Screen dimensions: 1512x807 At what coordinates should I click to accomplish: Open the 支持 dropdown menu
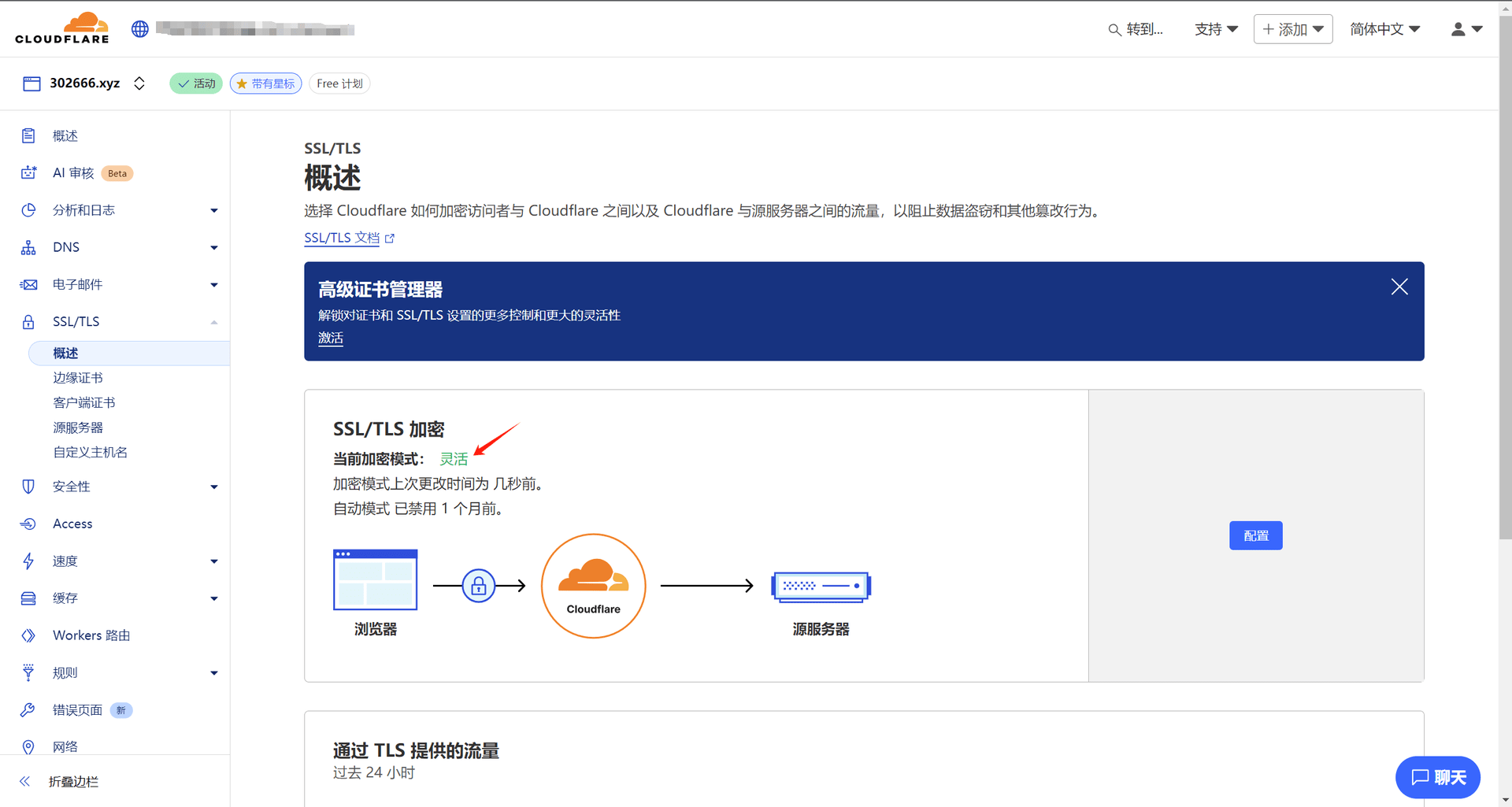tap(1216, 28)
